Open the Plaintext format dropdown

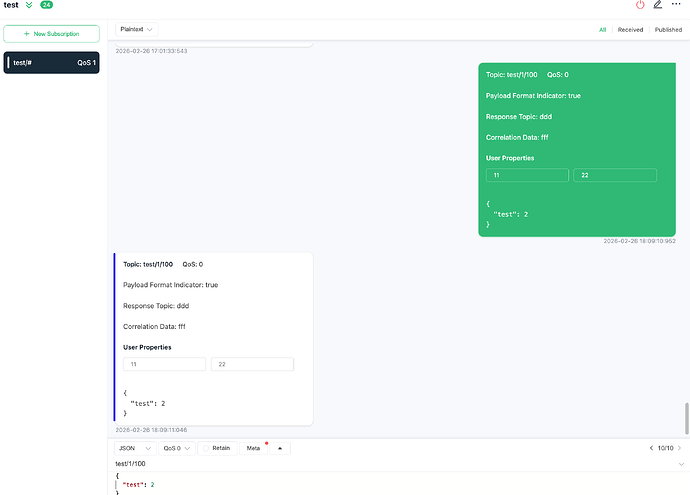pyautogui.click(x=136, y=30)
